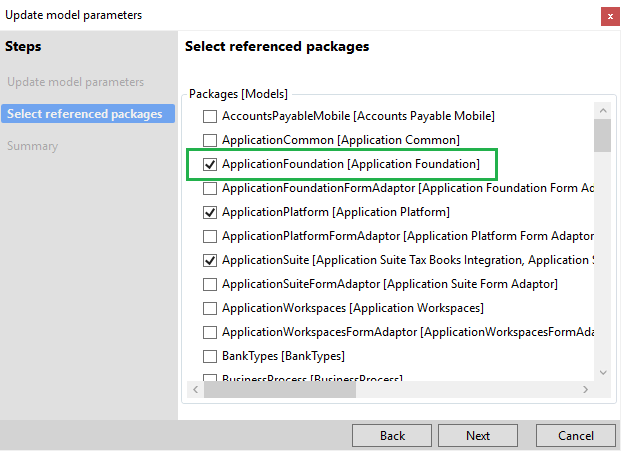Select the 'Select referenced packages' step
Screen dimensions: 622x451
84,114
